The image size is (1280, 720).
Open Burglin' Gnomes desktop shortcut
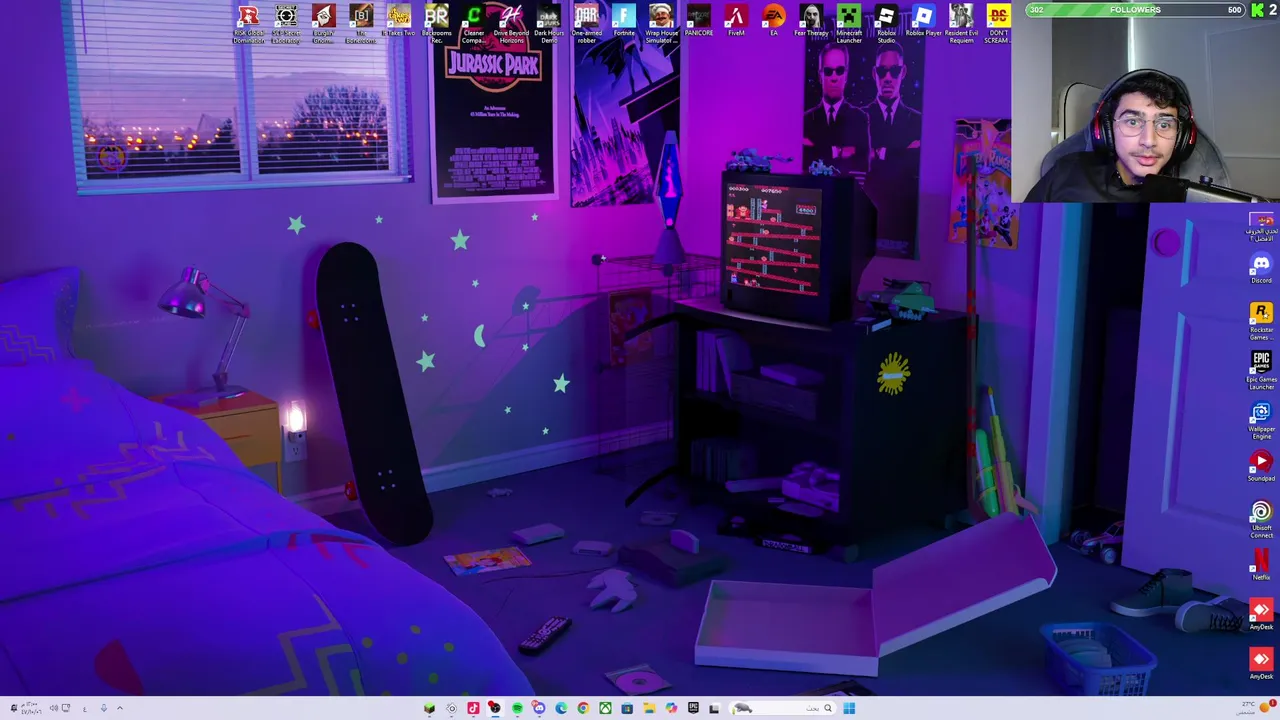click(x=323, y=24)
